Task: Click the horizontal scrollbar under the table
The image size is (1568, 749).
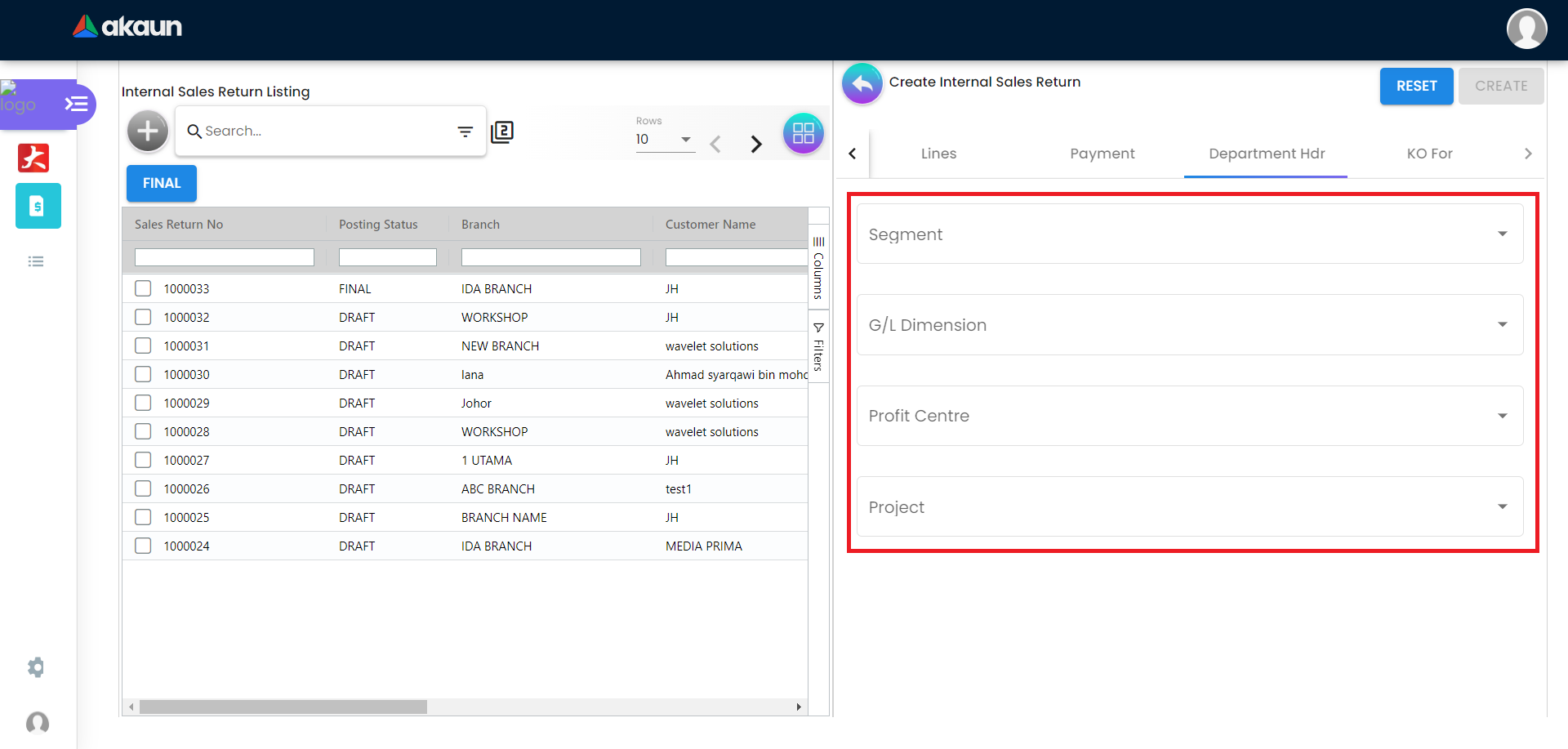Action: pos(283,707)
